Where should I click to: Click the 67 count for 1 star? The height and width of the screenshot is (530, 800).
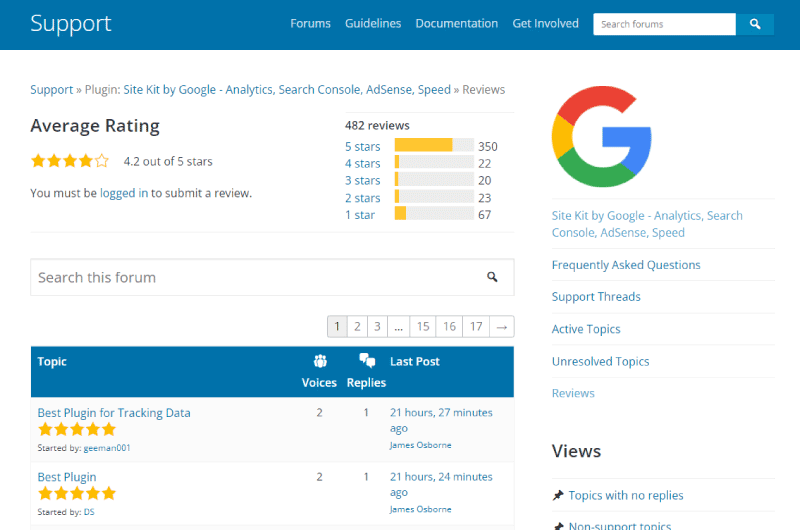(485, 215)
